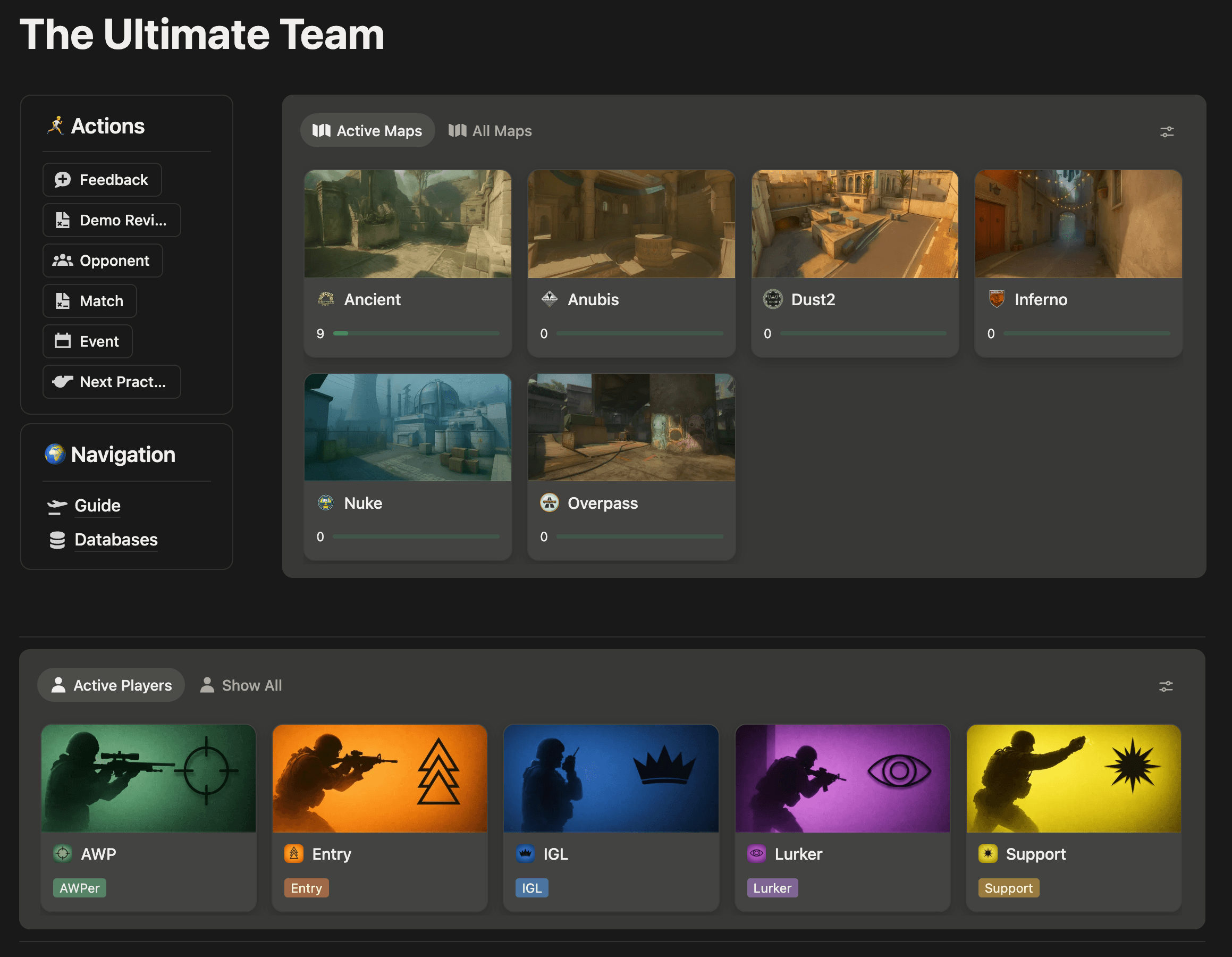Viewport: 1232px width, 957px height.
Task: Click the Dust2 map badge icon
Action: pyautogui.click(x=772, y=299)
